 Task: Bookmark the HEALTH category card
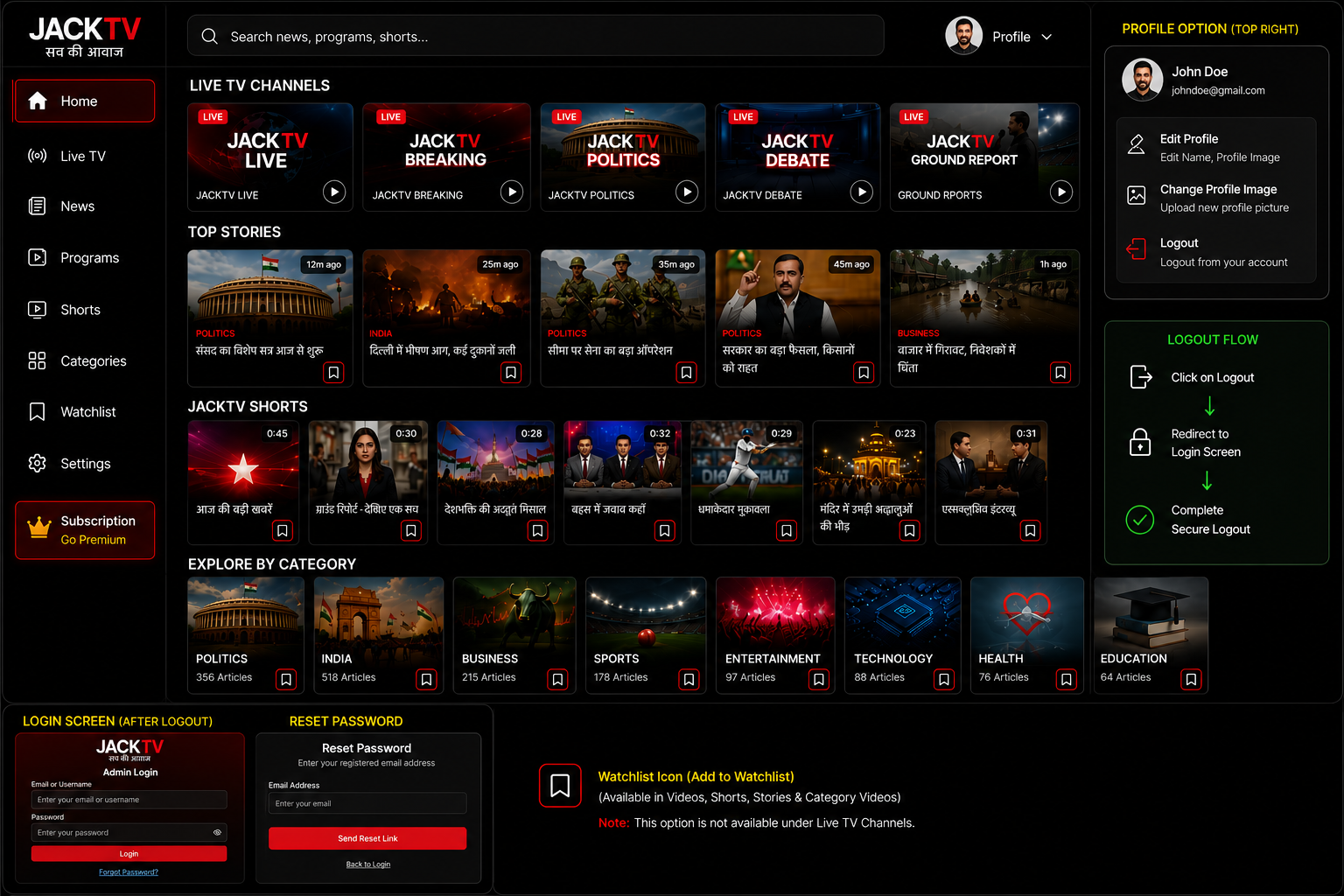tap(1067, 679)
